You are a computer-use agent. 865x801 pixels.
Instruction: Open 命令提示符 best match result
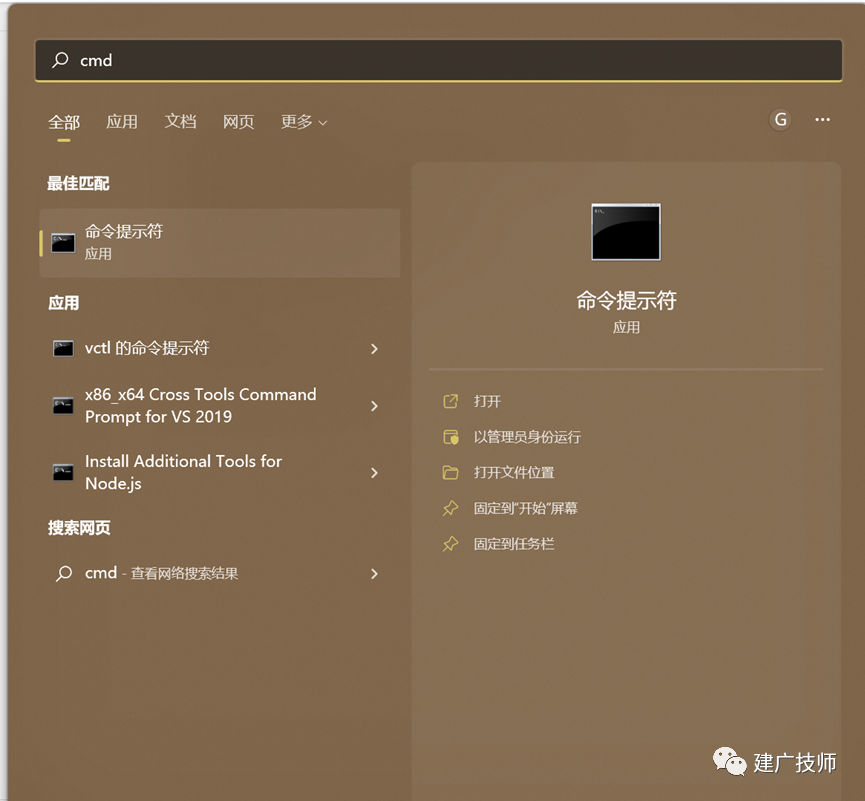220,243
